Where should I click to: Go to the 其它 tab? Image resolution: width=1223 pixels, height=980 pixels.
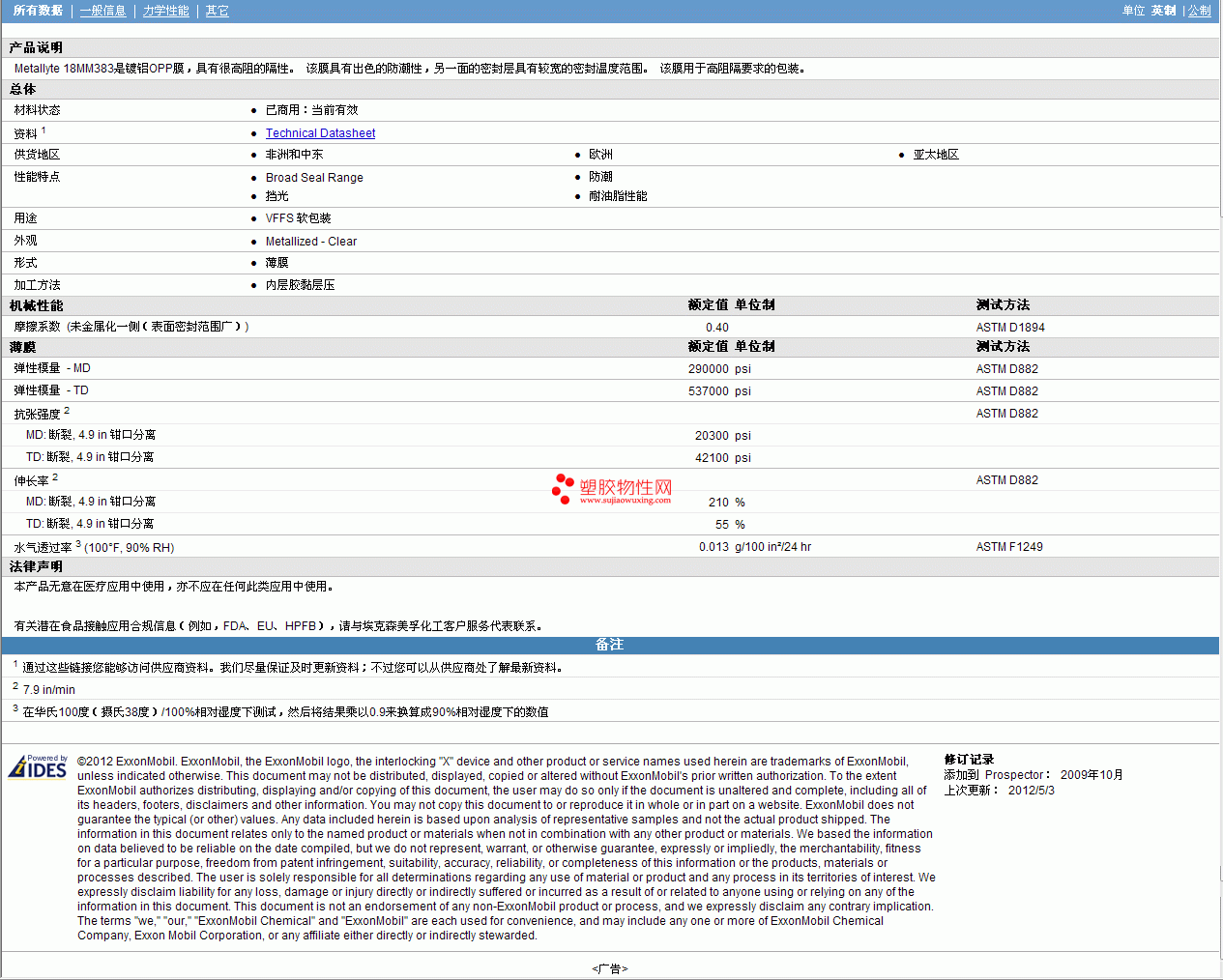coord(217,11)
